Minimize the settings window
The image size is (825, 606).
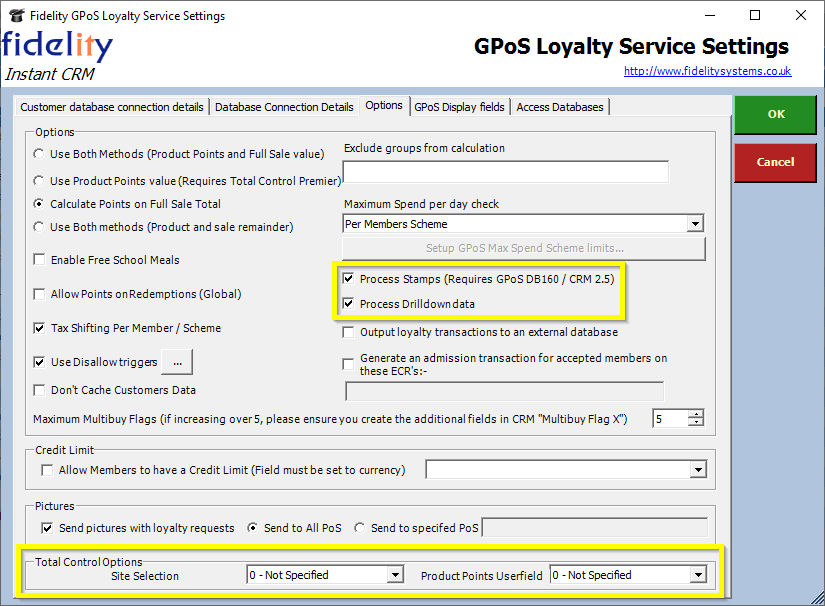(710, 16)
